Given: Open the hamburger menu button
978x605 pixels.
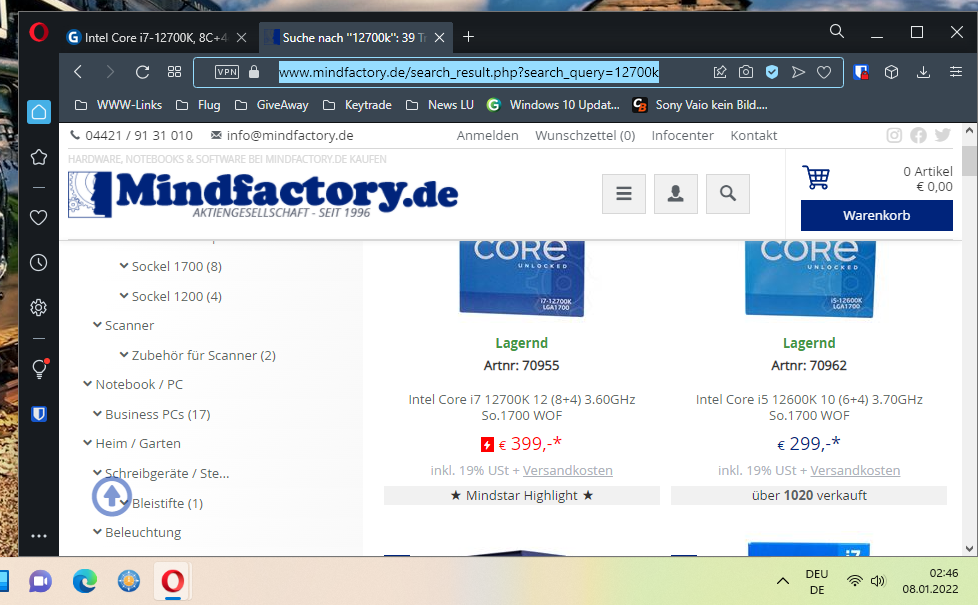Looking at the screenshot, I should tap(624, 194).
